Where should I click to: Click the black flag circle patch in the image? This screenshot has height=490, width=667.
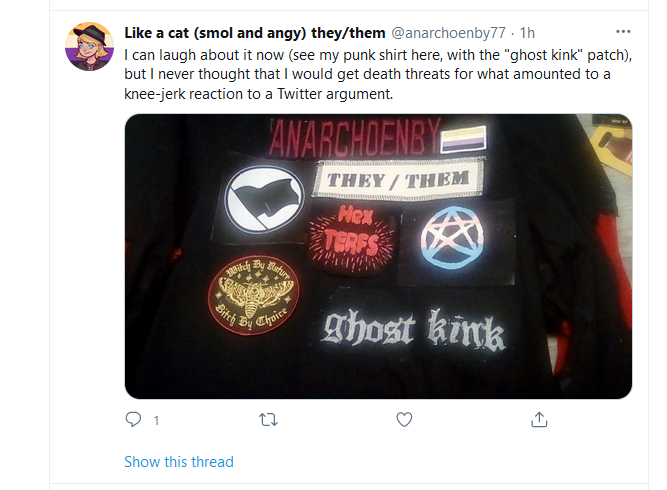(264, 199)
